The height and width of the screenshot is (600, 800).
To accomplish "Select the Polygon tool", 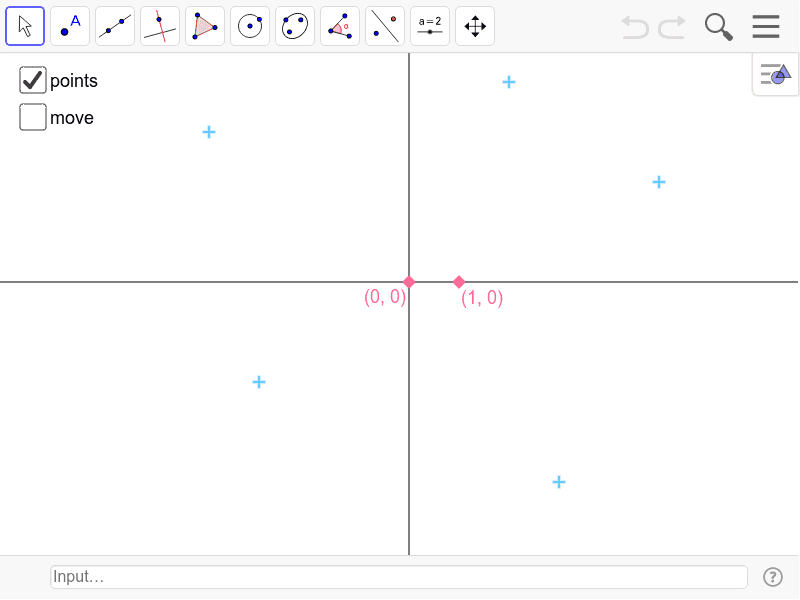I will coord(205,26).
